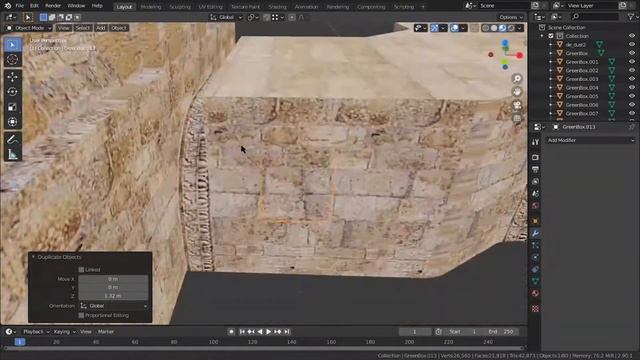
Task: Switch orthographic/perspective grid icon
Action: point(517,118)
